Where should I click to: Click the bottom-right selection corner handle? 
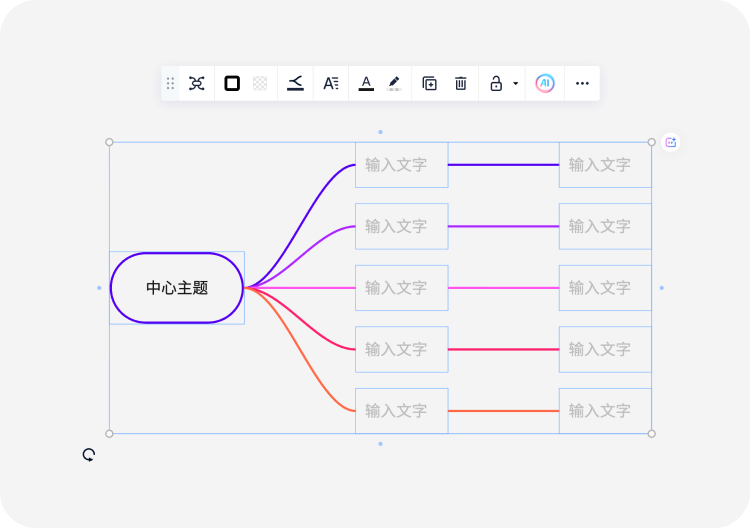coord(651,434)
